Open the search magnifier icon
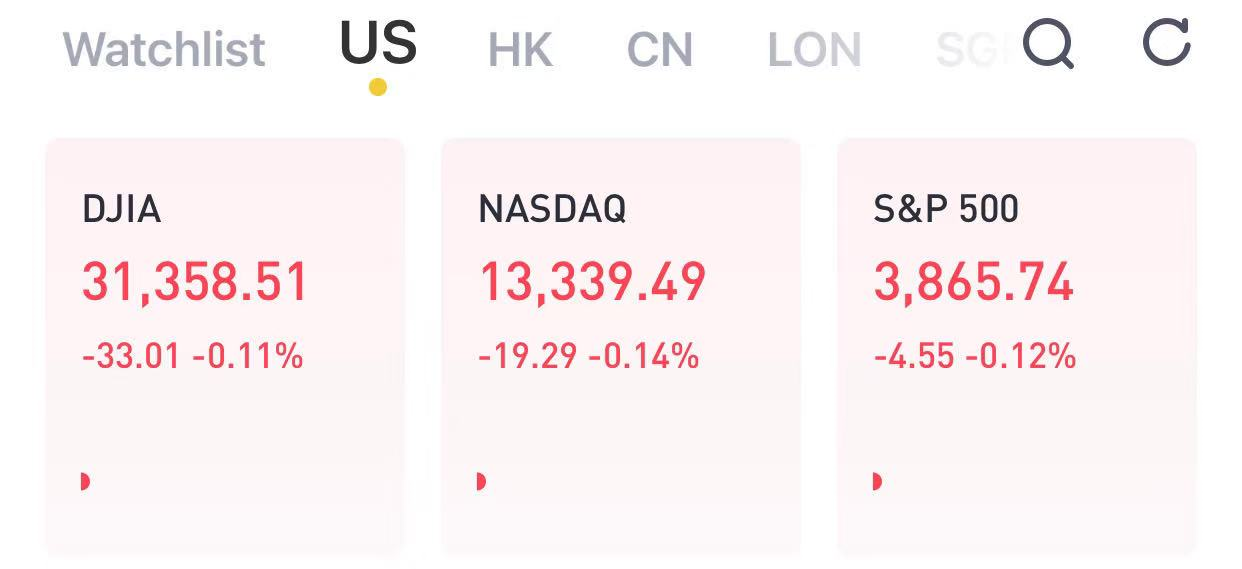This screenshot has width=1242, height=569. [x=1050, y=45]
